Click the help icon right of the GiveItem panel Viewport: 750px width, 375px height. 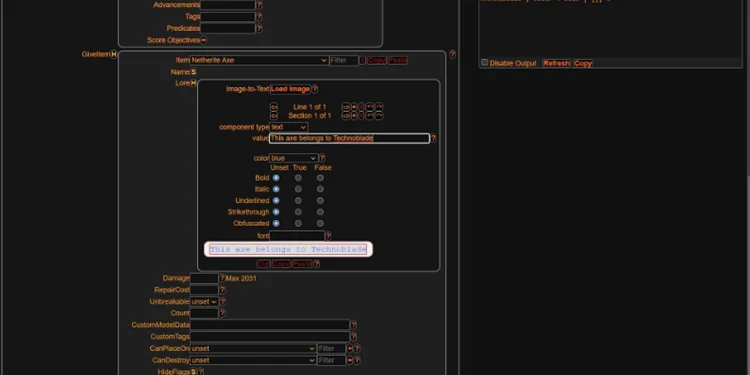(452, 55)
